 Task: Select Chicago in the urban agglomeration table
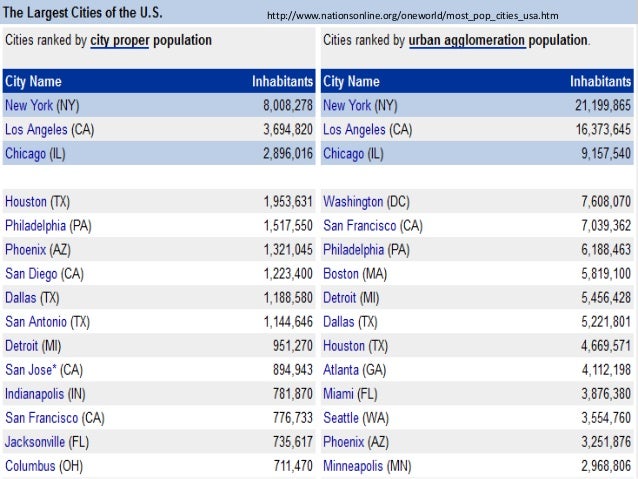coord(343,154)
